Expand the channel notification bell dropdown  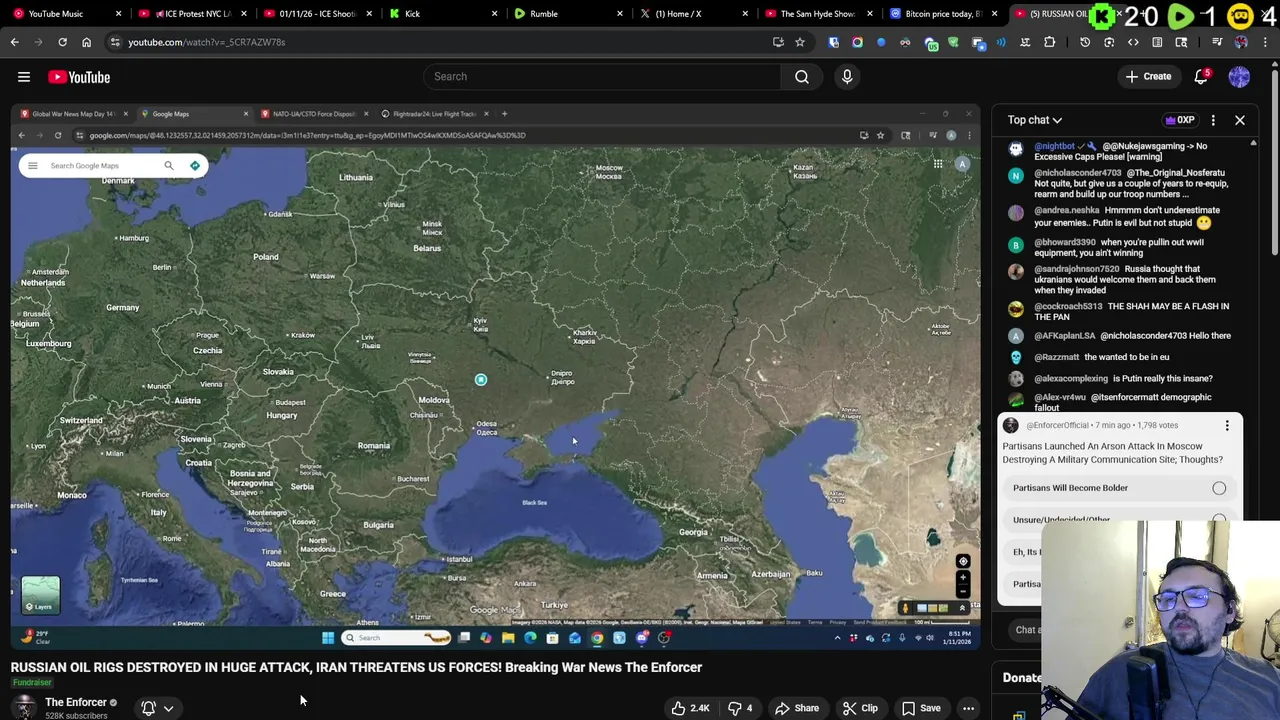(156, 708)
